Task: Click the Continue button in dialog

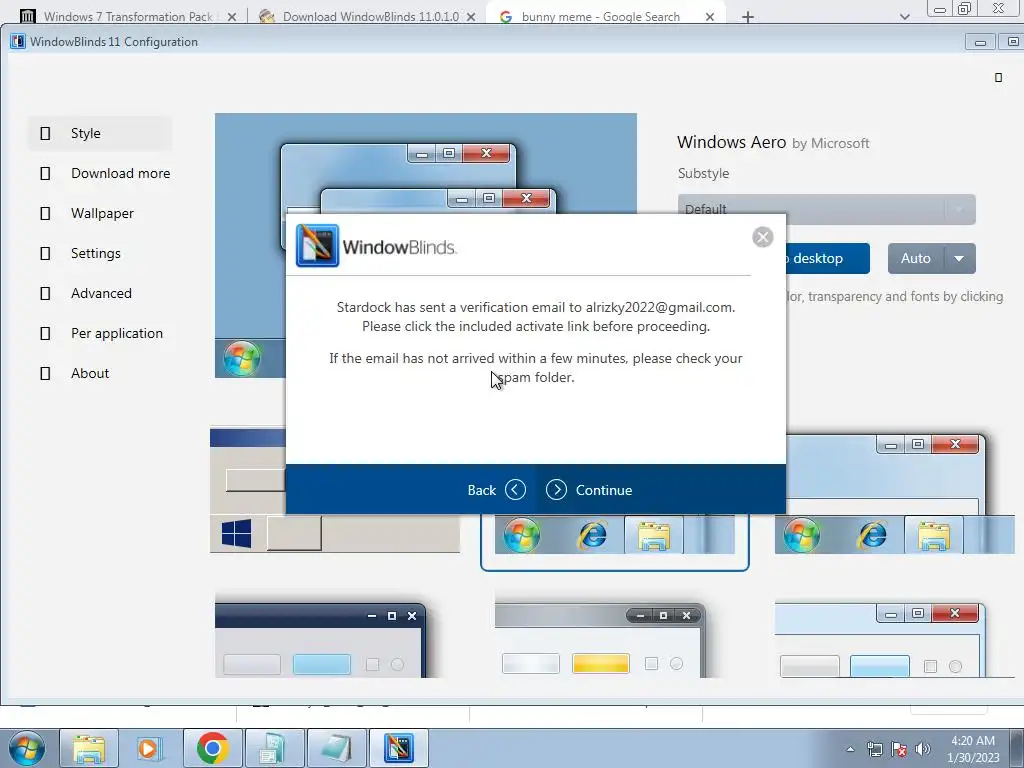Action: (589, 490)
